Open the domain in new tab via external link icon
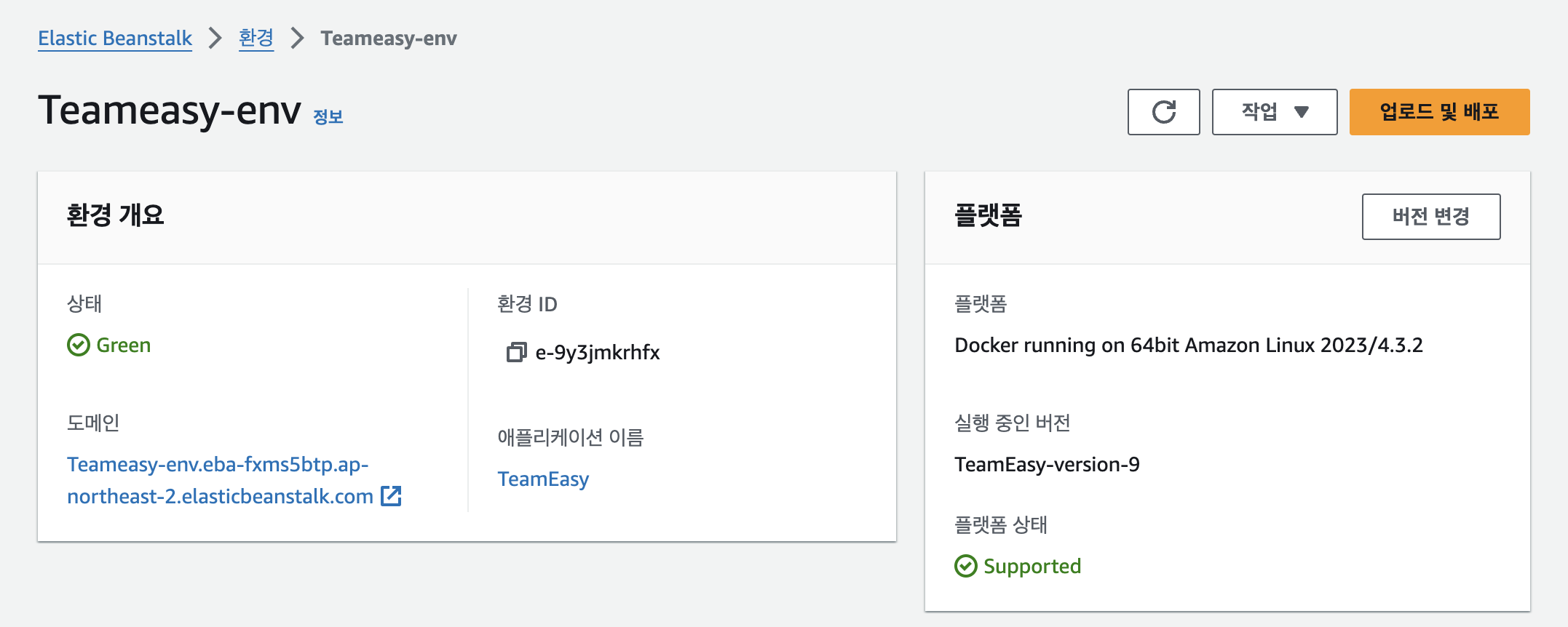1568x627 pixels. (392, 496)
